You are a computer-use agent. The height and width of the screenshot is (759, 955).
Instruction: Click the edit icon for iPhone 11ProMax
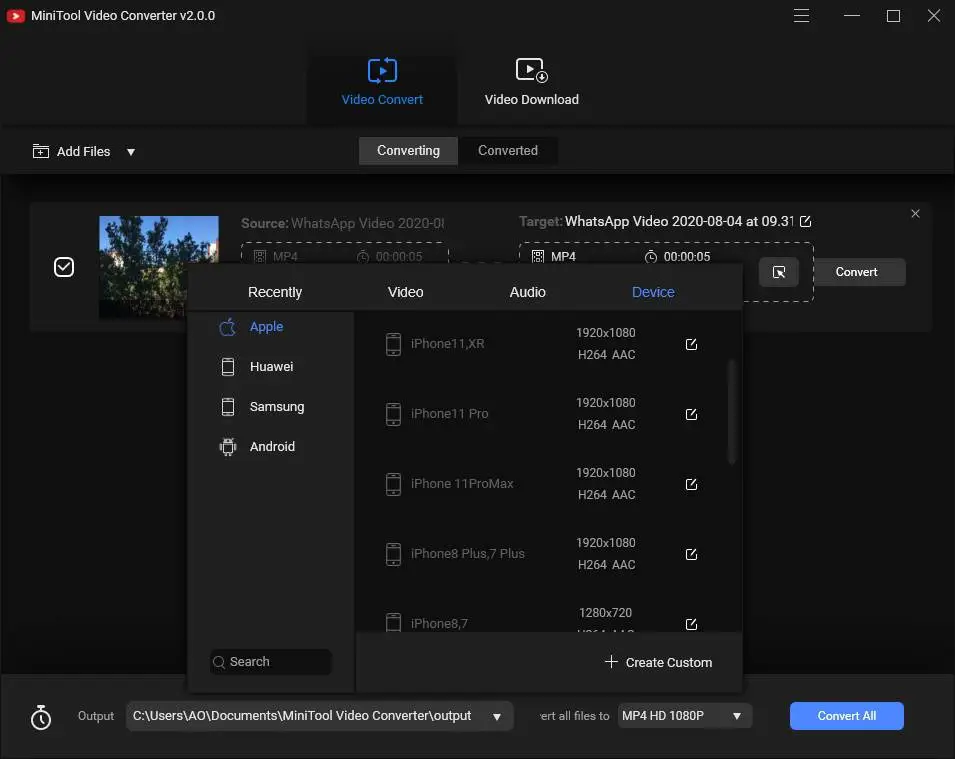[691, 484]
